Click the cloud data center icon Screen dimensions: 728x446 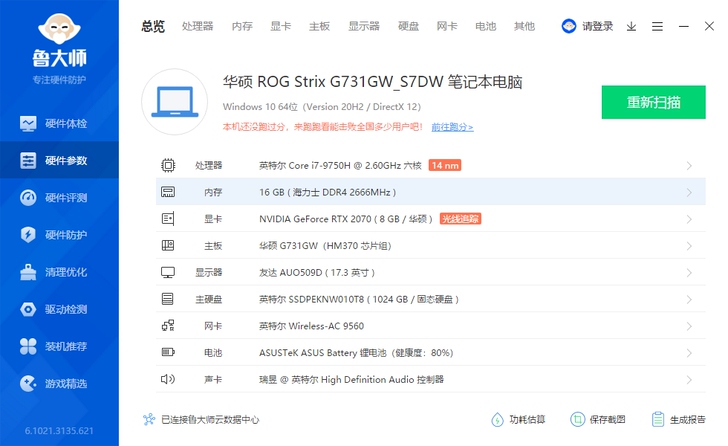click(x=149, y=420)
